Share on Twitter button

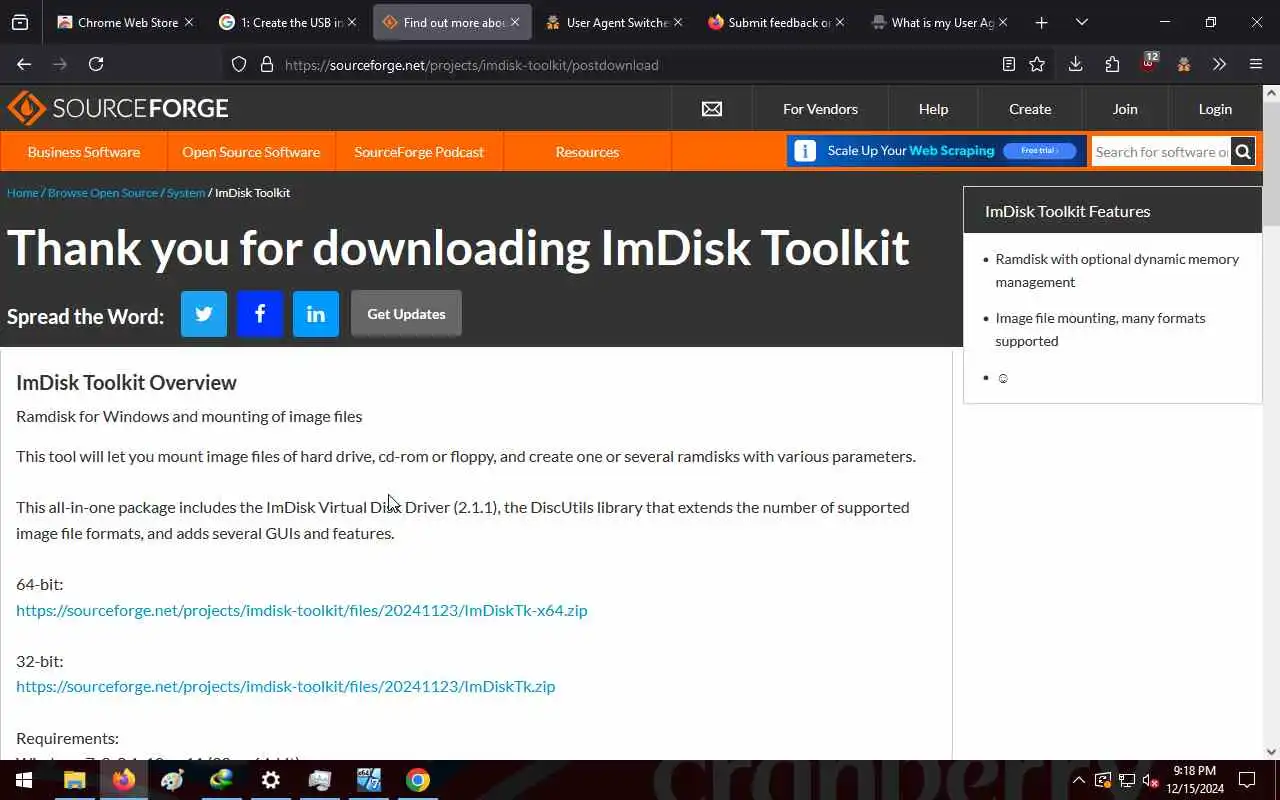pyautogui.click(x=204, y=314)
